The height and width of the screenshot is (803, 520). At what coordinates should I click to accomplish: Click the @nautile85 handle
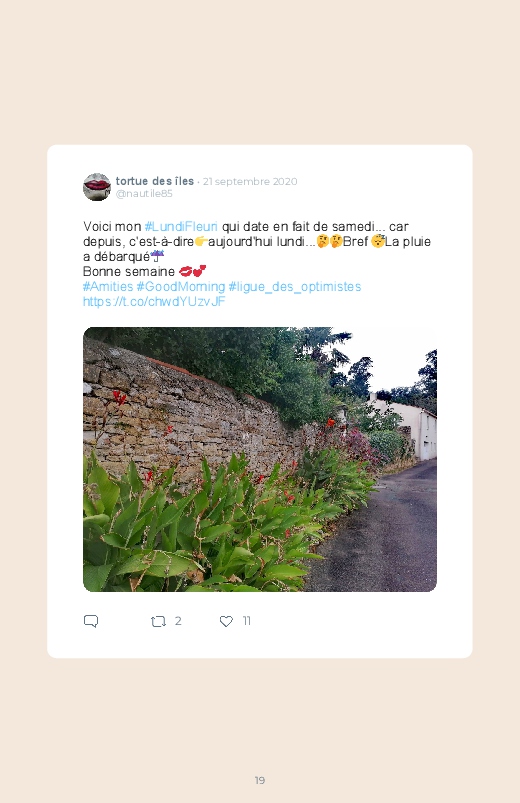144,194
